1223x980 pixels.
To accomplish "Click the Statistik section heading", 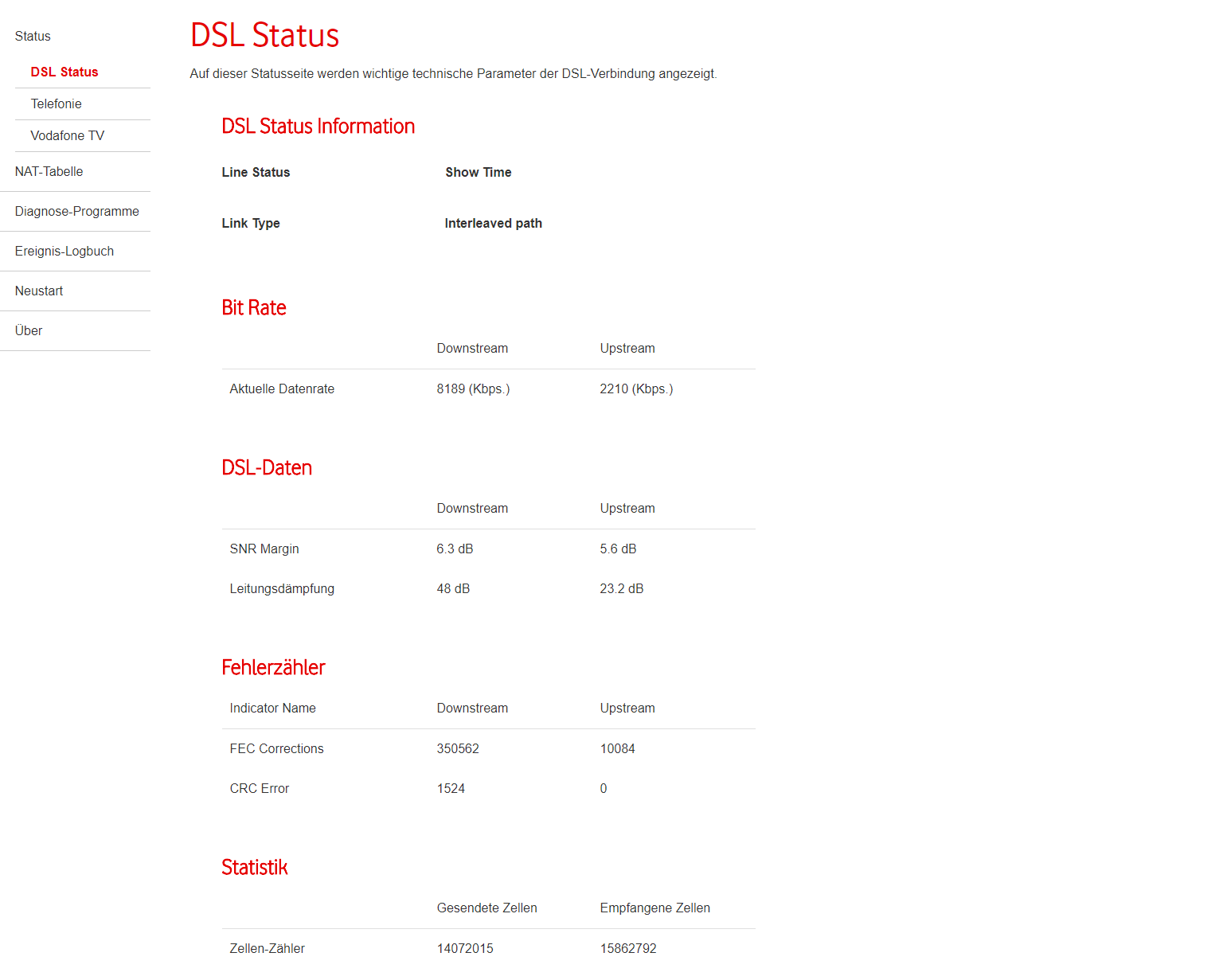I will point(255,867).
